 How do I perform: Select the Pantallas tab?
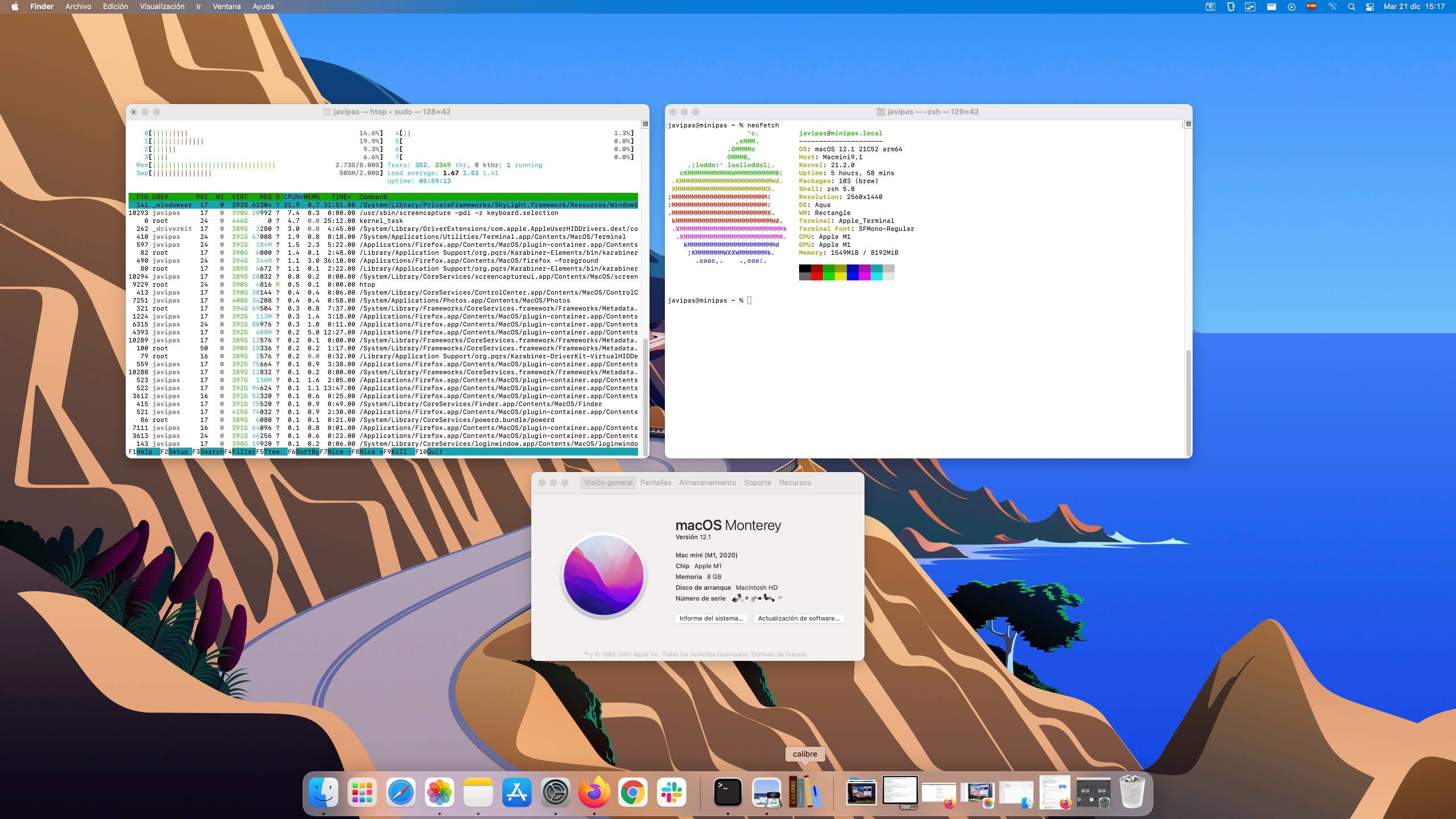655,482
